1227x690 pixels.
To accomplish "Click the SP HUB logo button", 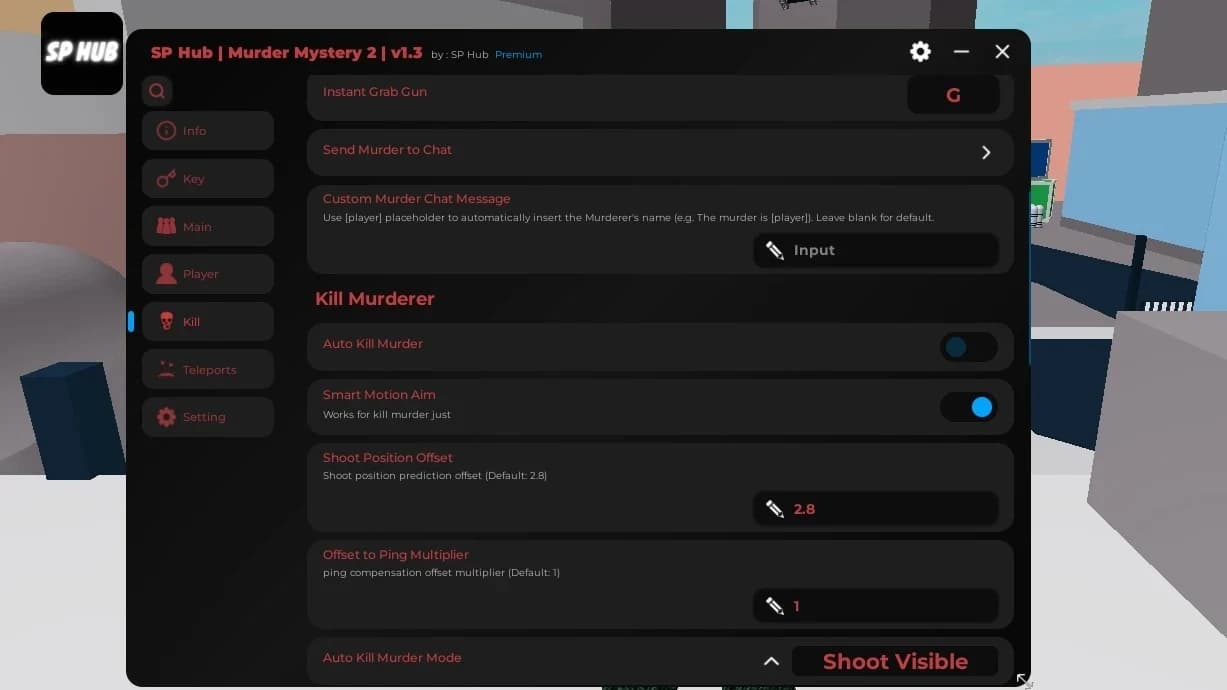I will 82,53.
